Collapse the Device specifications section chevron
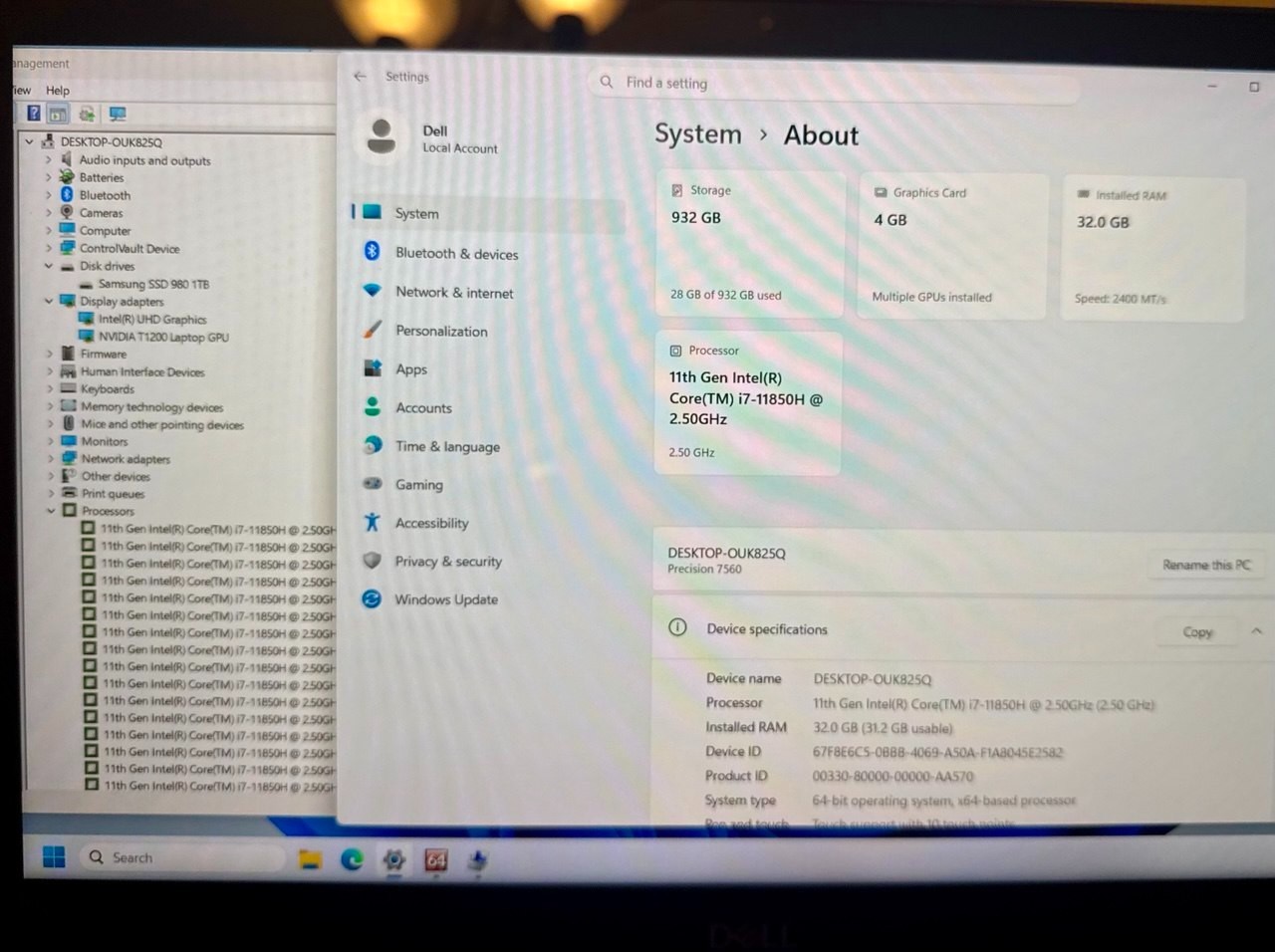Viewport: 1275px width, 952px height. 1256,631
